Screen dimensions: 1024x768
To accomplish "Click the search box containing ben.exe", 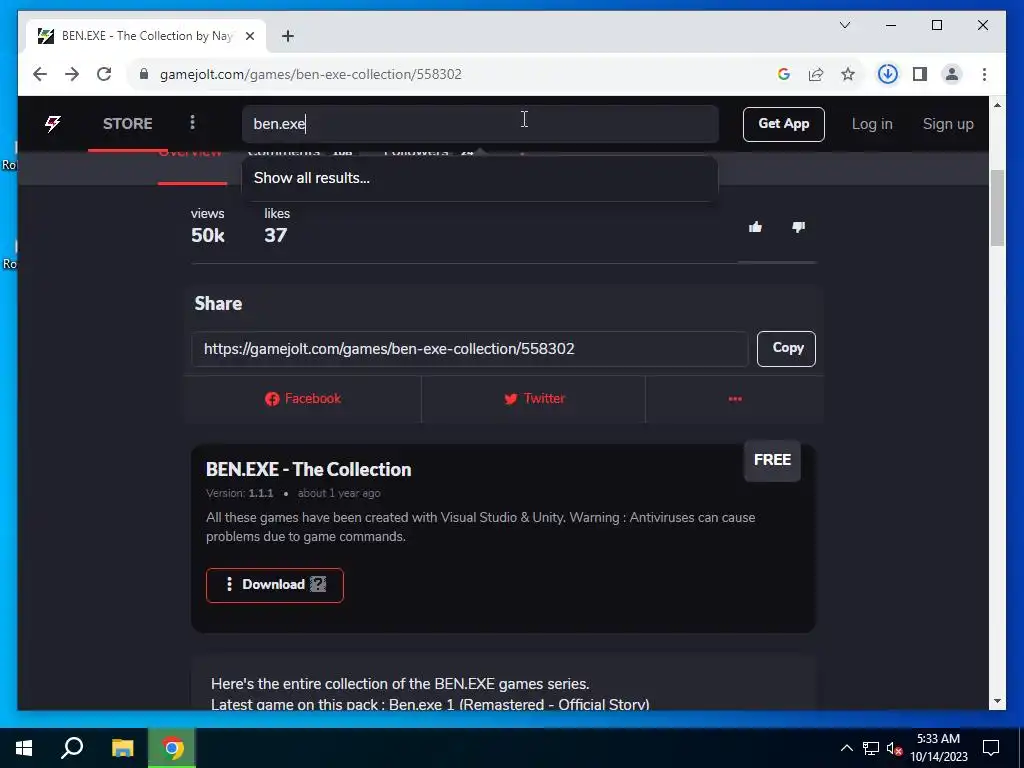I will 480,123.
